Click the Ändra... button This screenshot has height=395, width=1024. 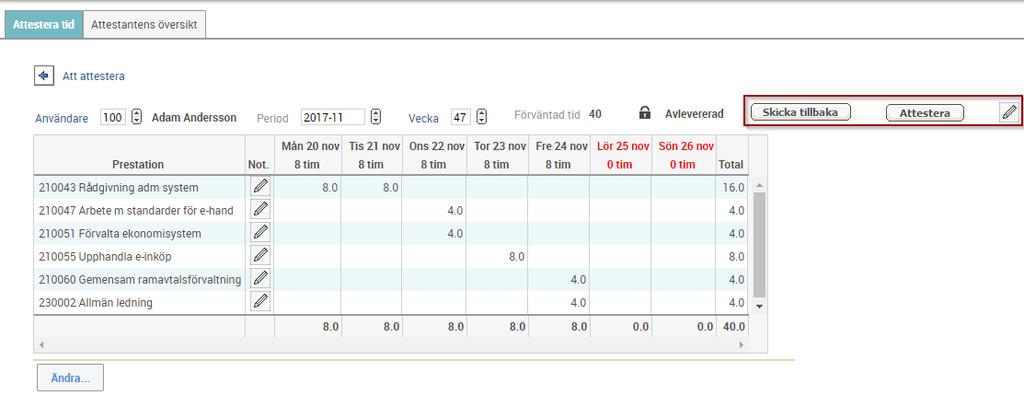click(x=71, y=378)
